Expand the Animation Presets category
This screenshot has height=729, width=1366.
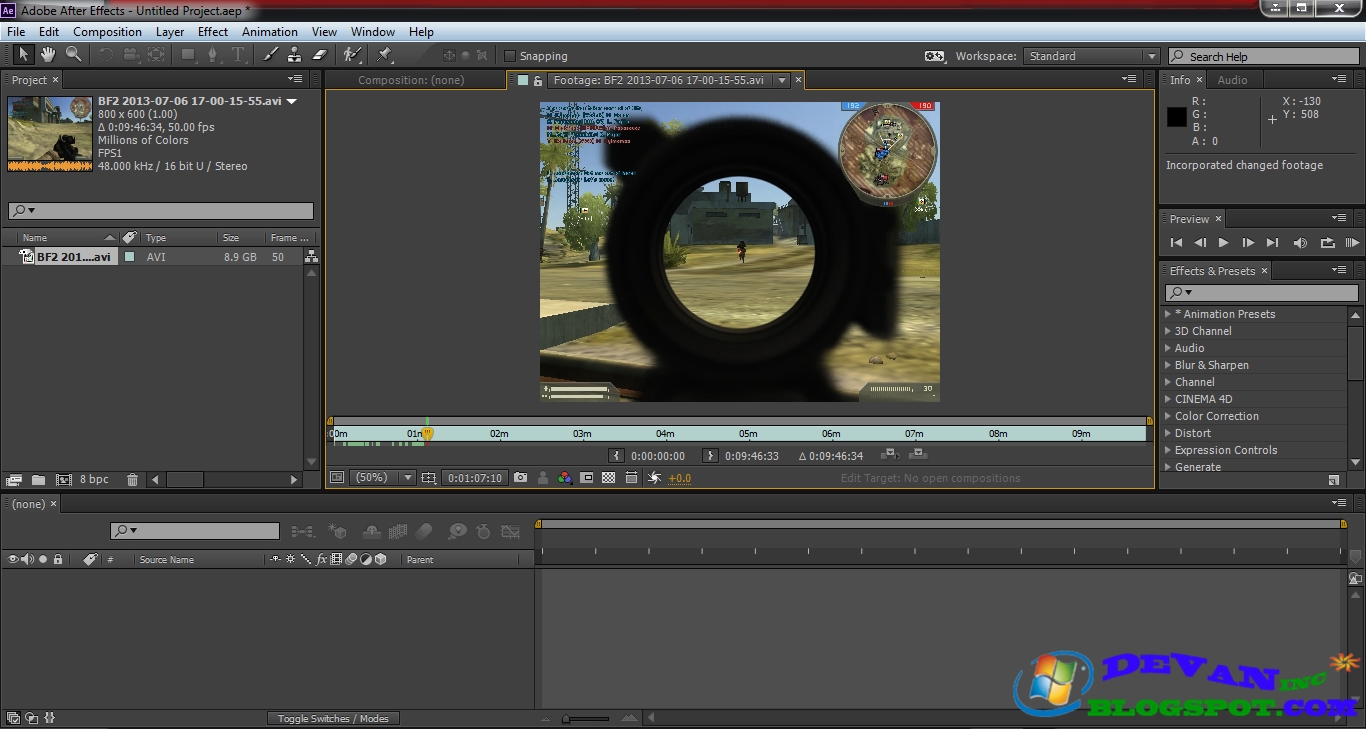pyautogui.click(x=1168, y=314)
